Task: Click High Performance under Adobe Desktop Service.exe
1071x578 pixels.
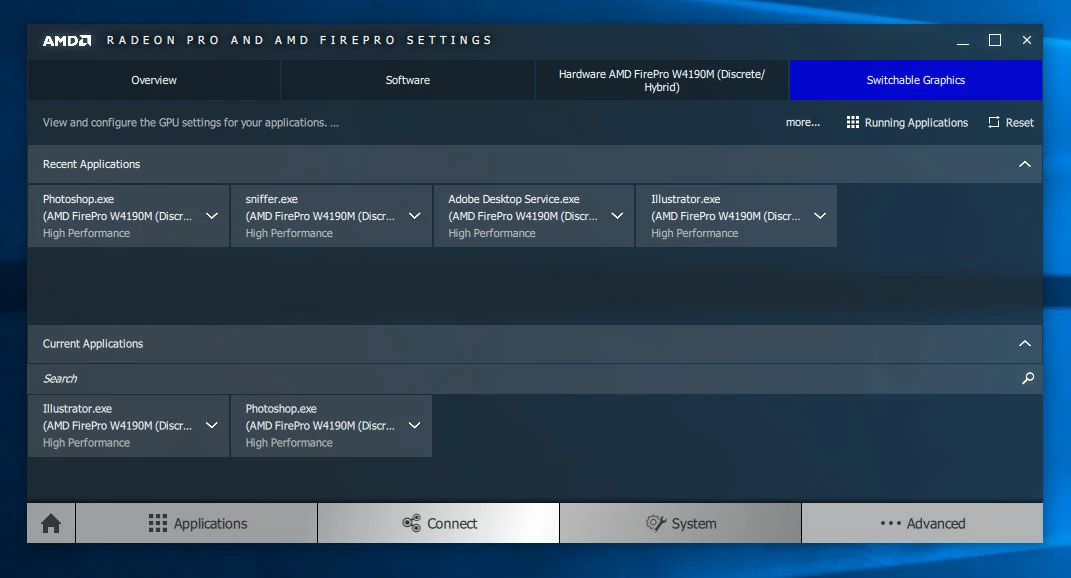Action: tap(492, 233)
